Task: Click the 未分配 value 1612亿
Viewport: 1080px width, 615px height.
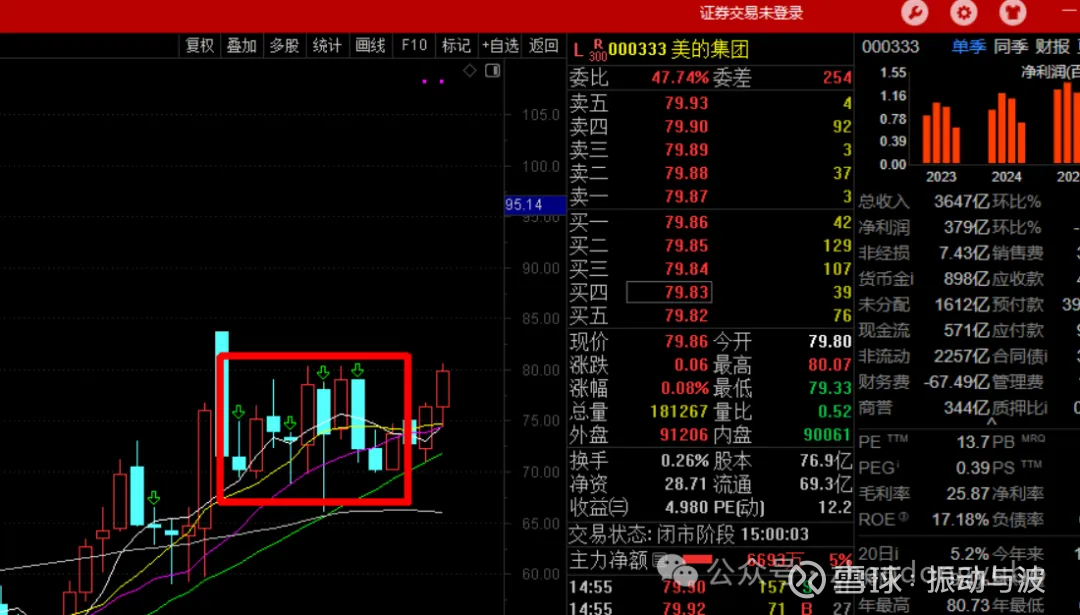Action: click(962, 304)
